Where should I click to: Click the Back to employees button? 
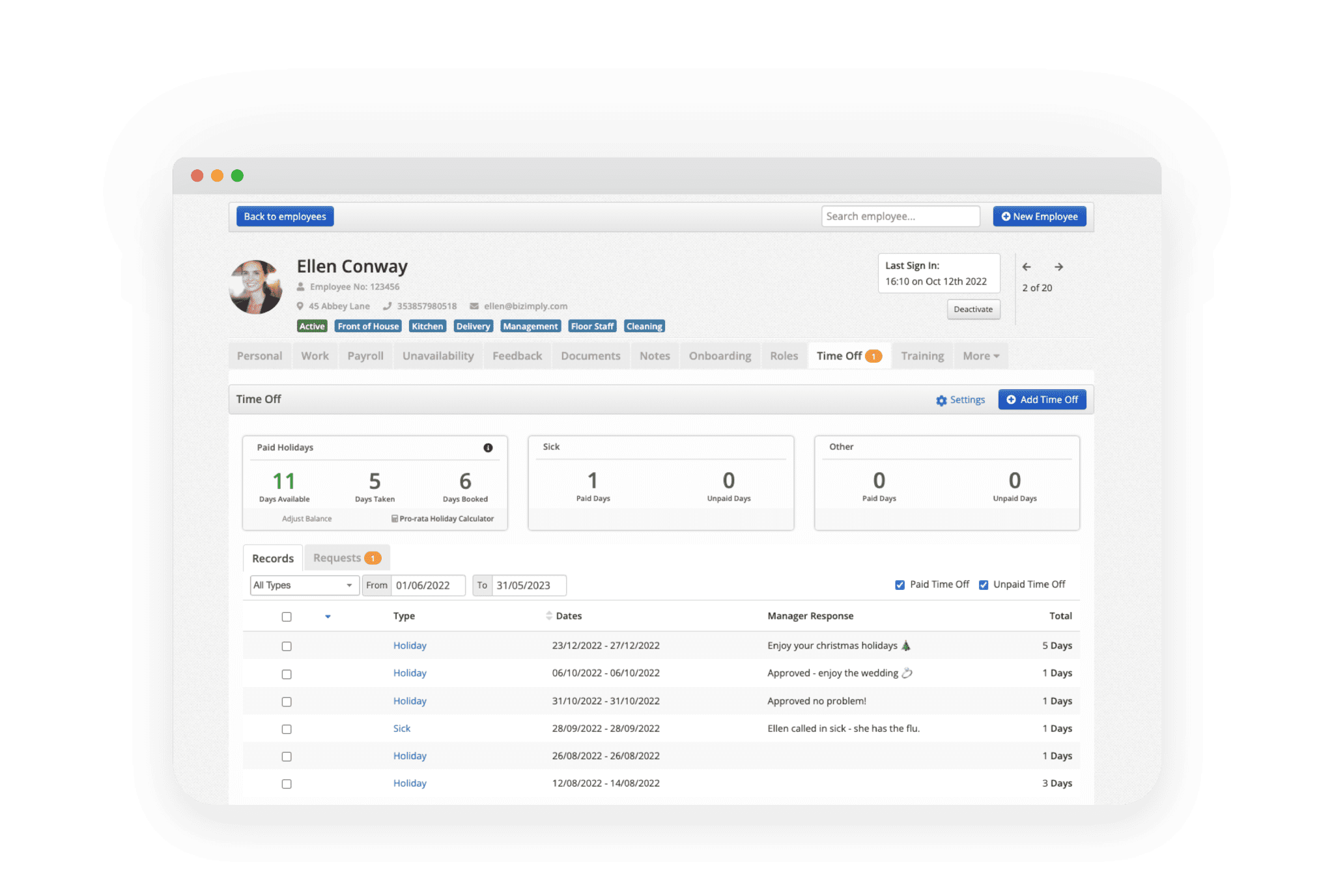(285, 216)
